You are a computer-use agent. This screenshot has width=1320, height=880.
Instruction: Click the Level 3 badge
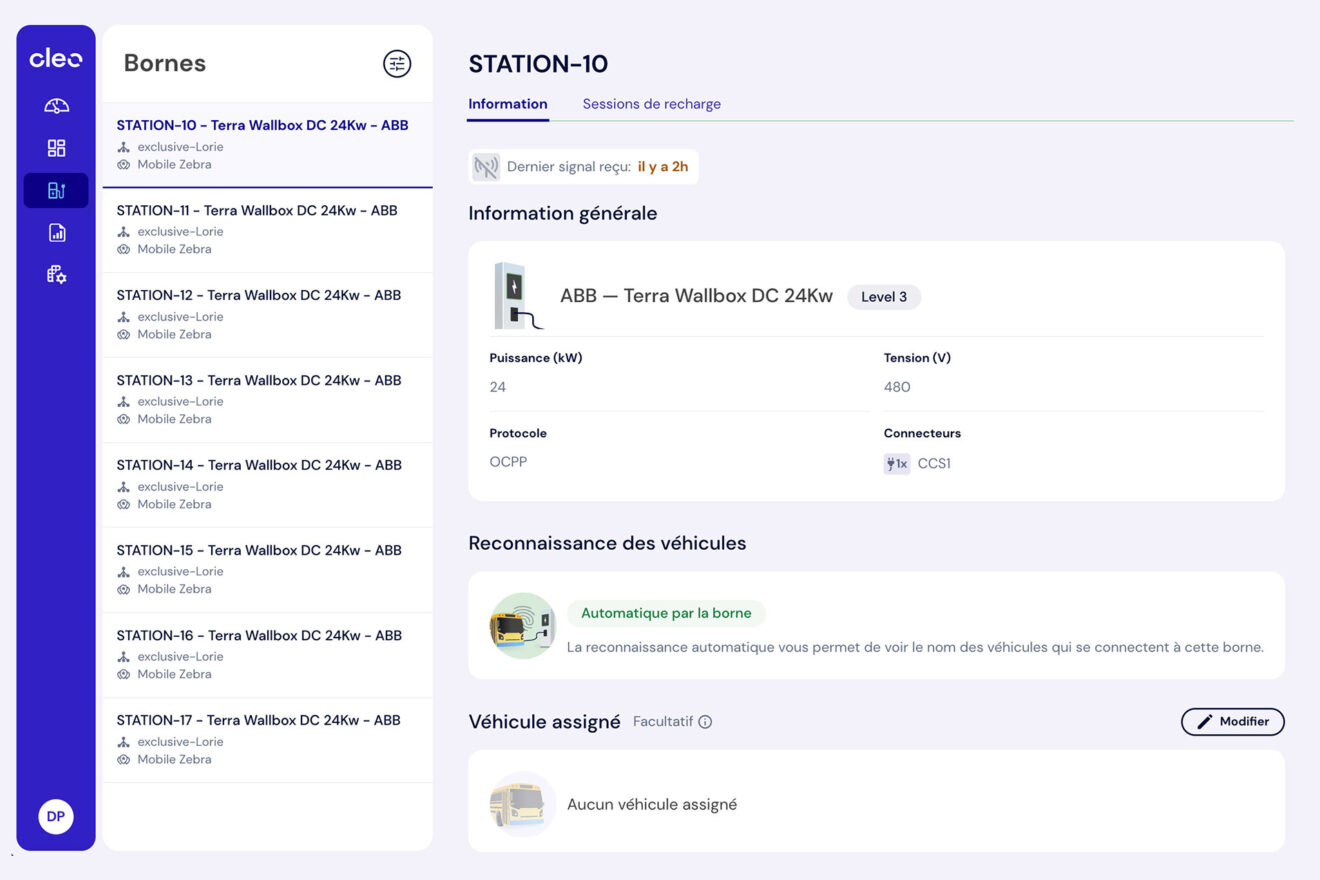tap(884, 297)
